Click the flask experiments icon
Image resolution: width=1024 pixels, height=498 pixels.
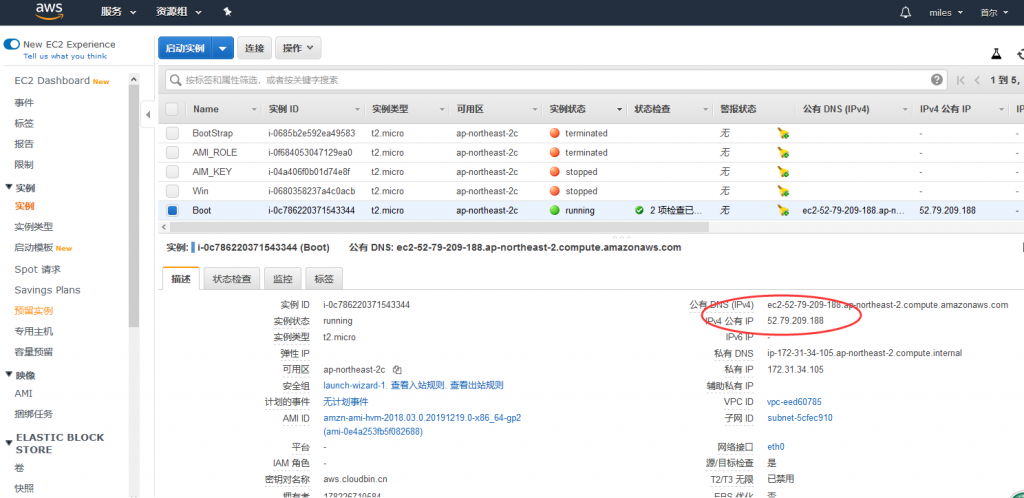coord(996,54)
